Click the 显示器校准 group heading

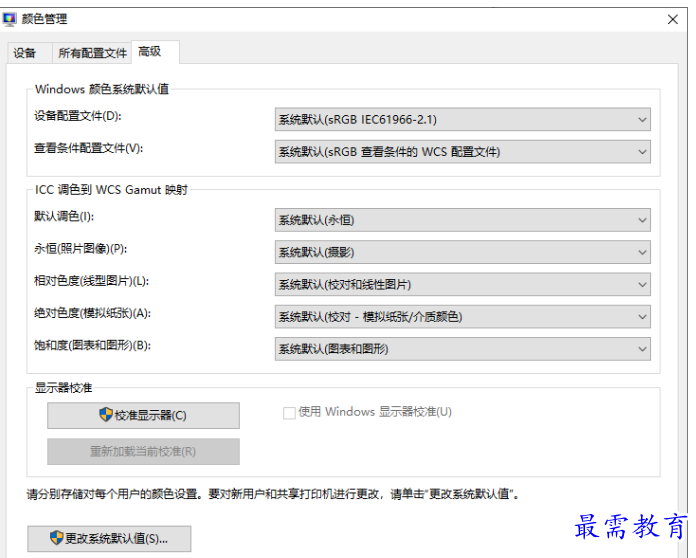63,388
